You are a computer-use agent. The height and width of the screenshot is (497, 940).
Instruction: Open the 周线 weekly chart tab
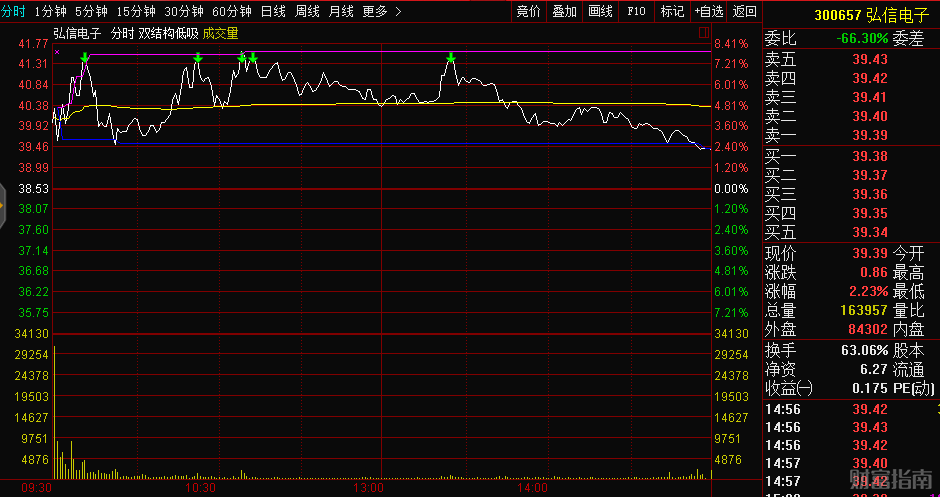tap(307, 11)
